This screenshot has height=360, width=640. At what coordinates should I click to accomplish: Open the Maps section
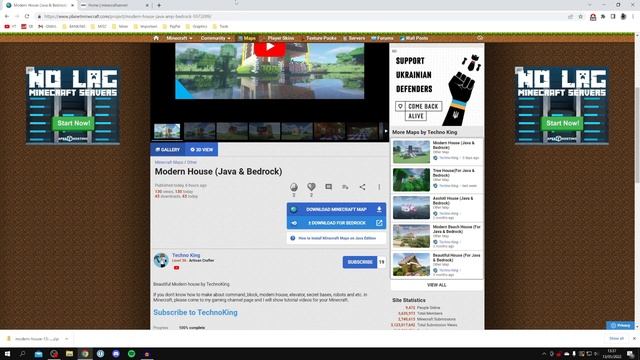tap(247, 38)
